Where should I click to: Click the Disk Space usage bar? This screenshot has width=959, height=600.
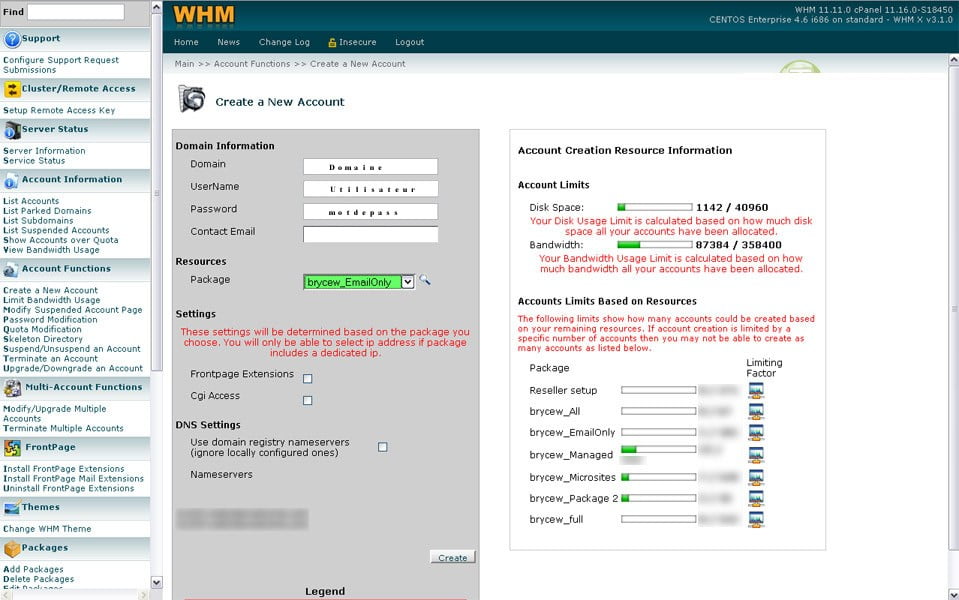654,207
